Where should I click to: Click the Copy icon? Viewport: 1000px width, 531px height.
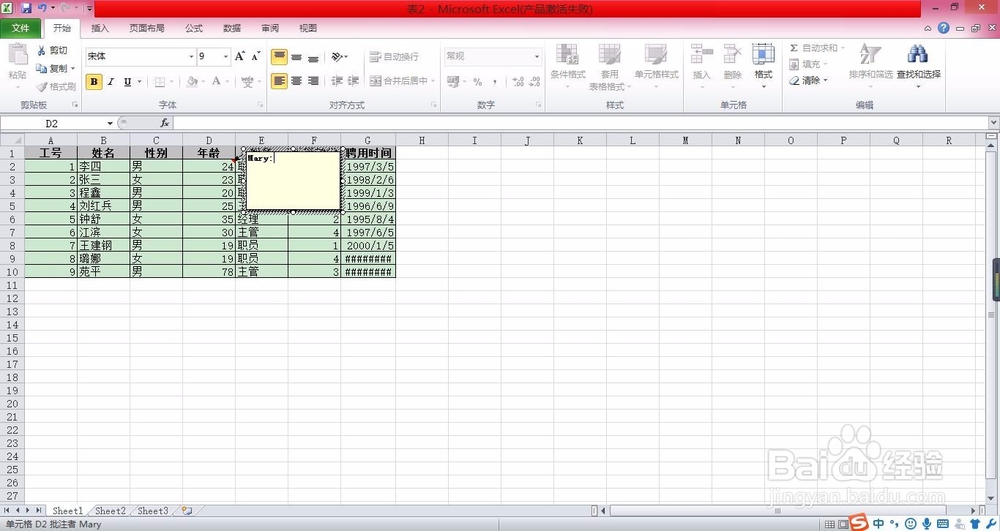tap(41, 68)
